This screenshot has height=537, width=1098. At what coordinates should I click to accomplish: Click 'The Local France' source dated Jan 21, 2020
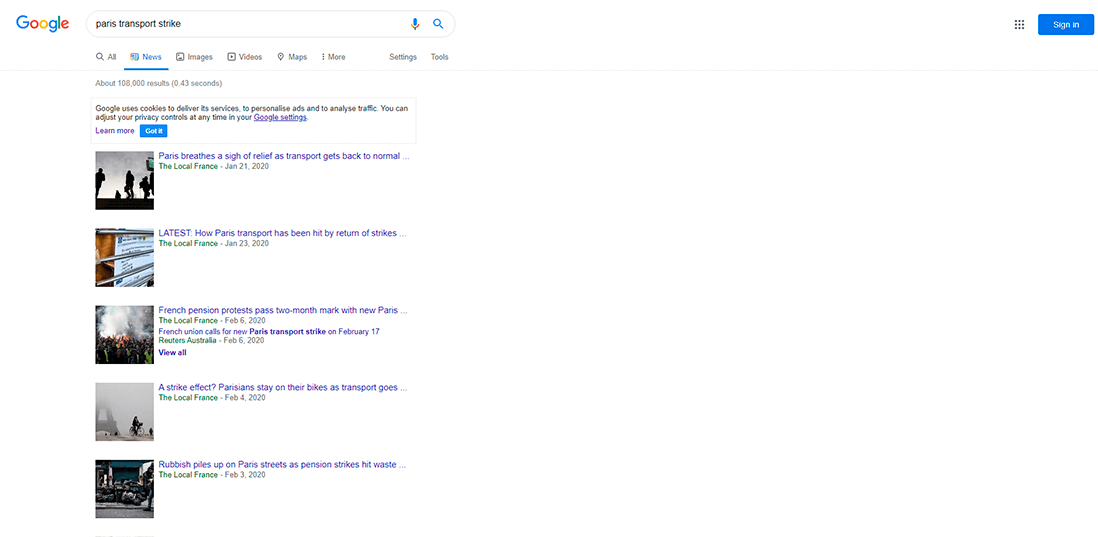(188, 167)
